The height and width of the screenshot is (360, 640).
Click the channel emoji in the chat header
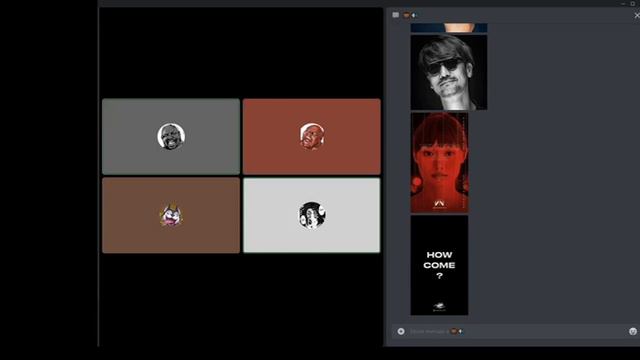407,15
